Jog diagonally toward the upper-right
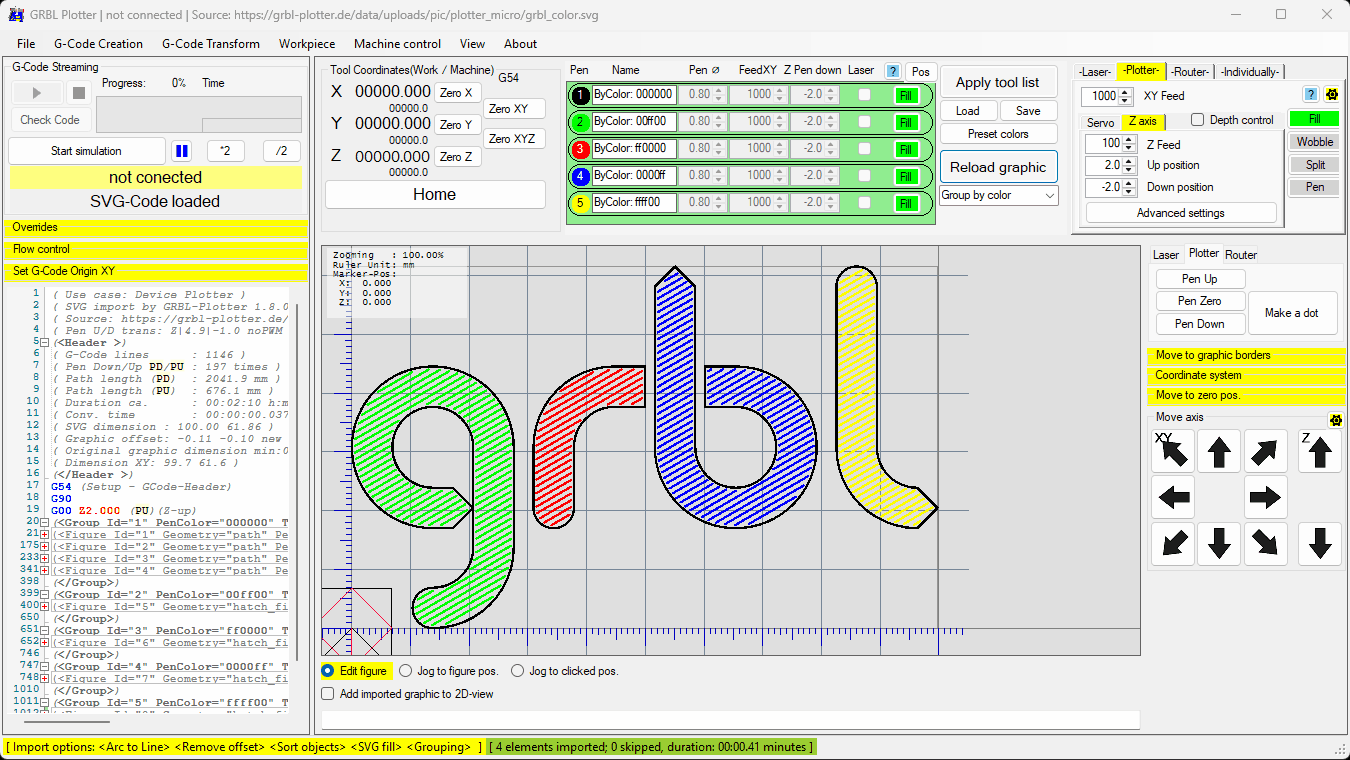 1265,452
